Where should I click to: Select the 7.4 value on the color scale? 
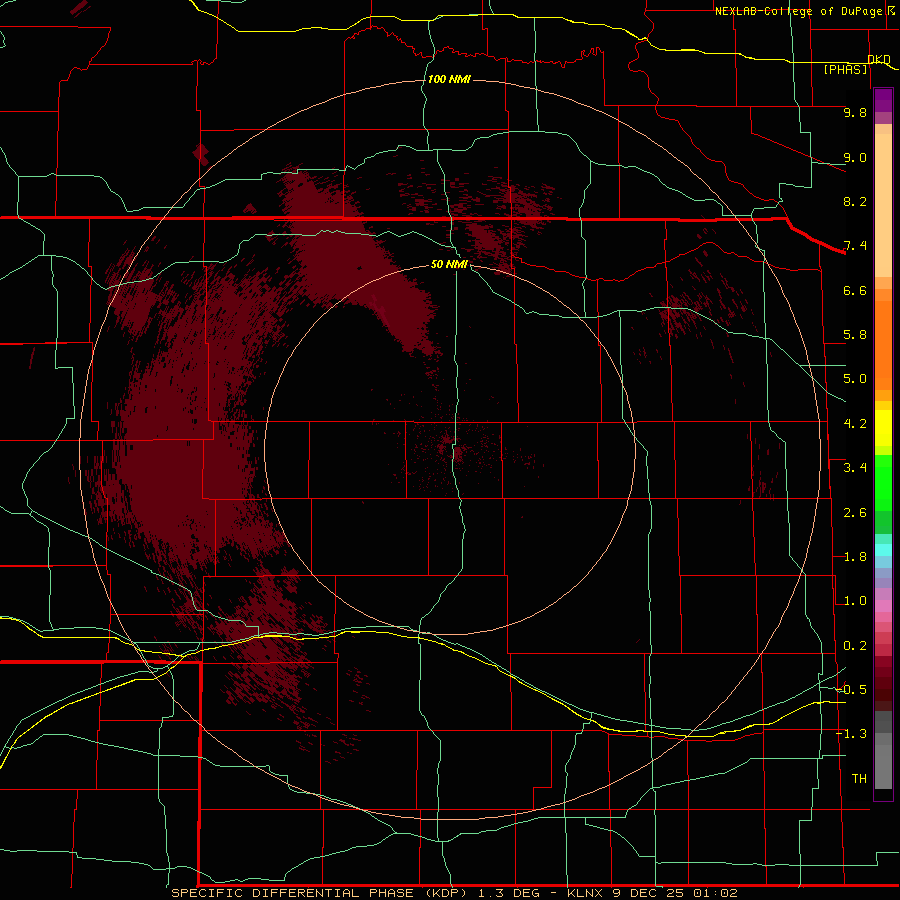(x=855, y=246)
